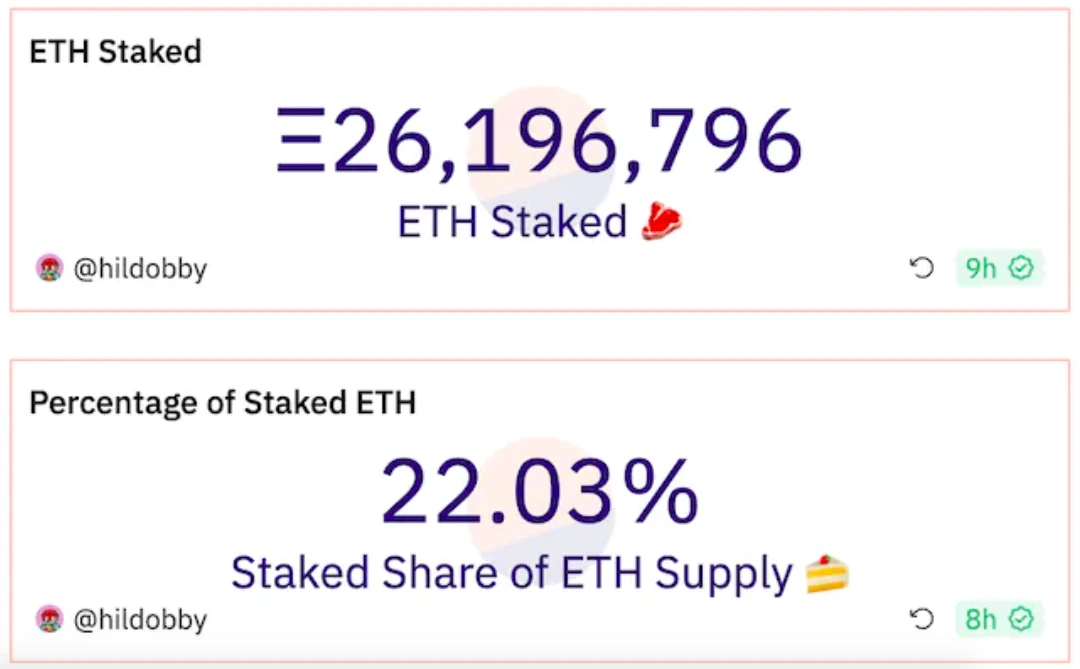Select the 22.03% counter value
Screen dimensions: 1080x669
(539, 491)
